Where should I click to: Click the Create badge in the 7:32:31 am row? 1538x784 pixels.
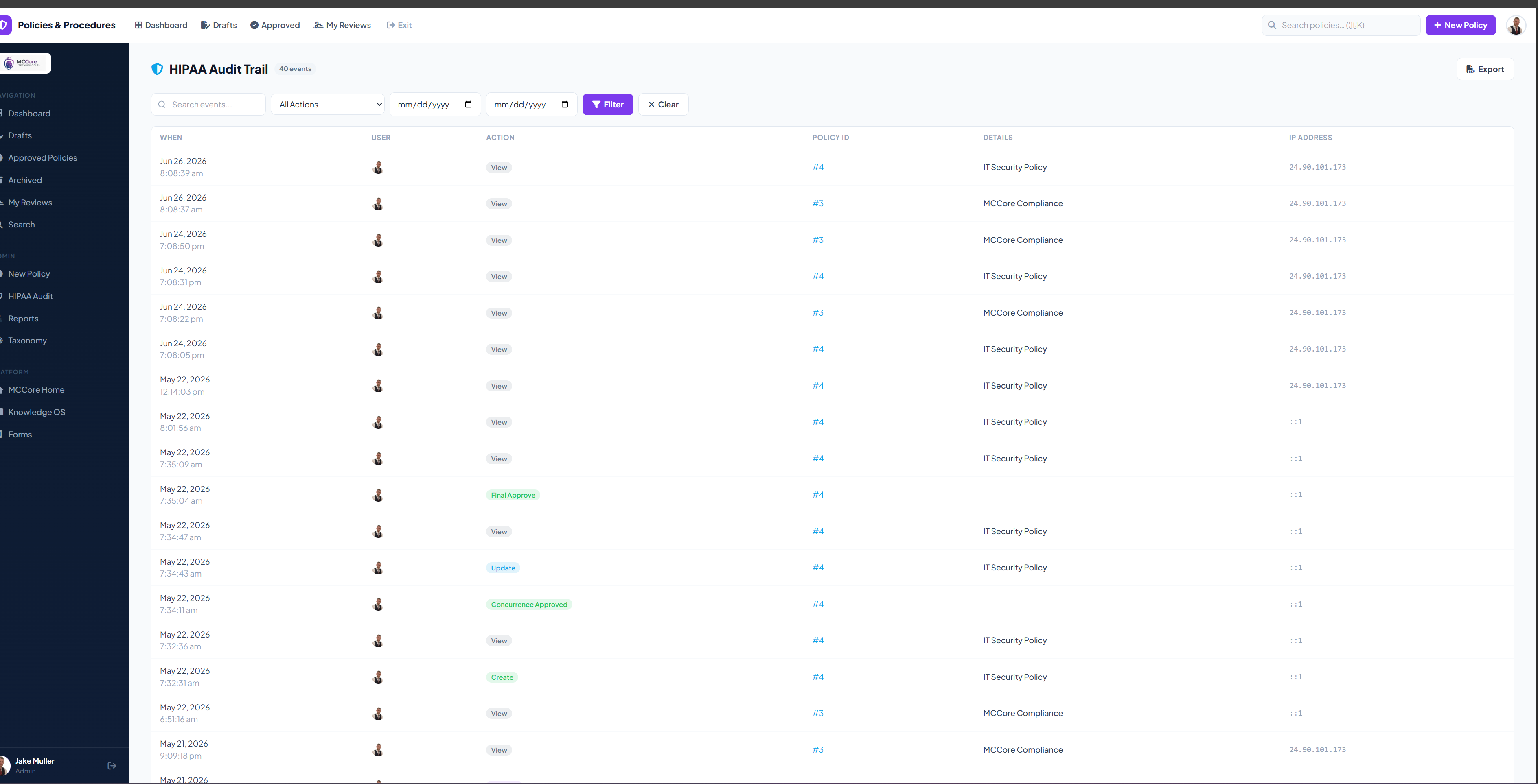[502, 677]
